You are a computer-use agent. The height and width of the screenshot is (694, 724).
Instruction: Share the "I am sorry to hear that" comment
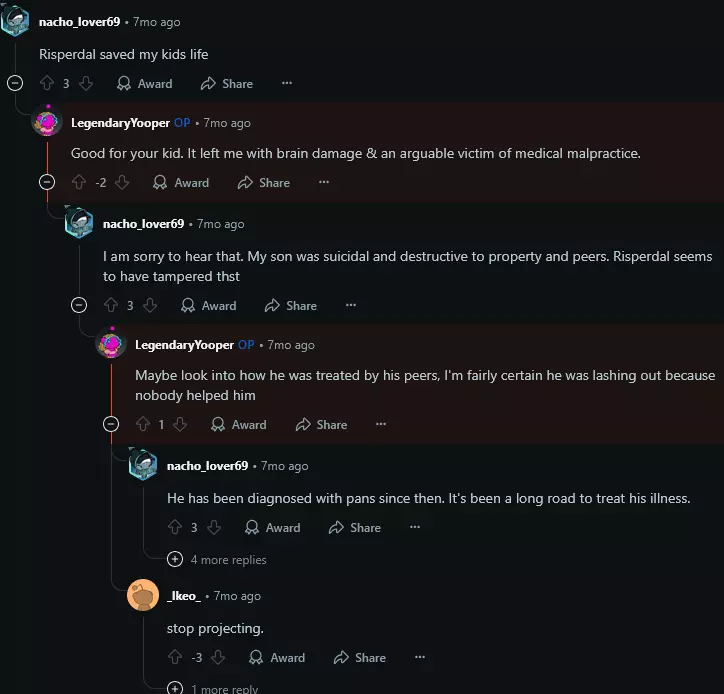(x=291, y=305)
